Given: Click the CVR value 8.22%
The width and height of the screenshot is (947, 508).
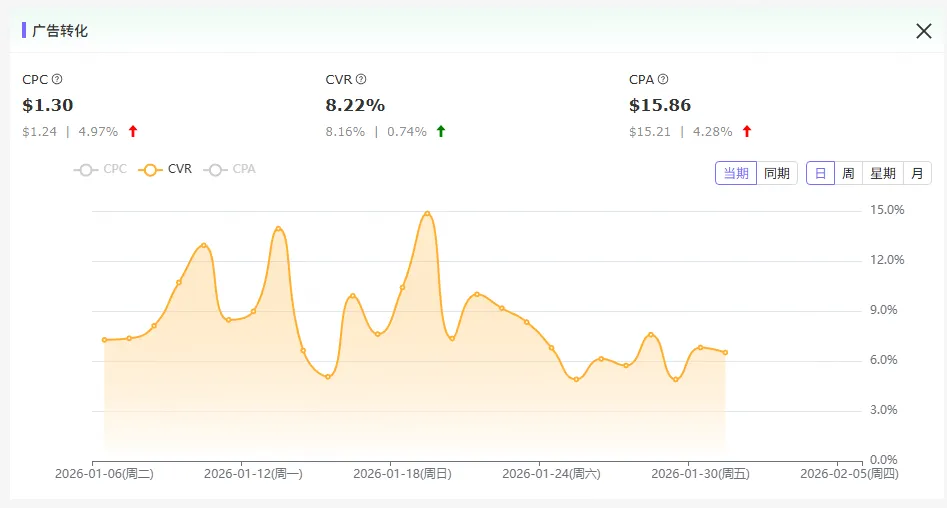Looking at the screenshot, I should click(x=355, y=105).
